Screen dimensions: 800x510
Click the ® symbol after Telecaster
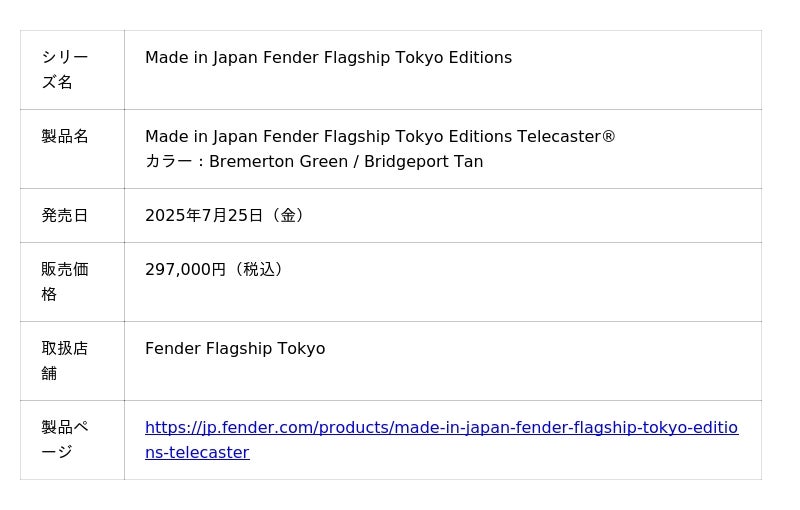point(609,137)
